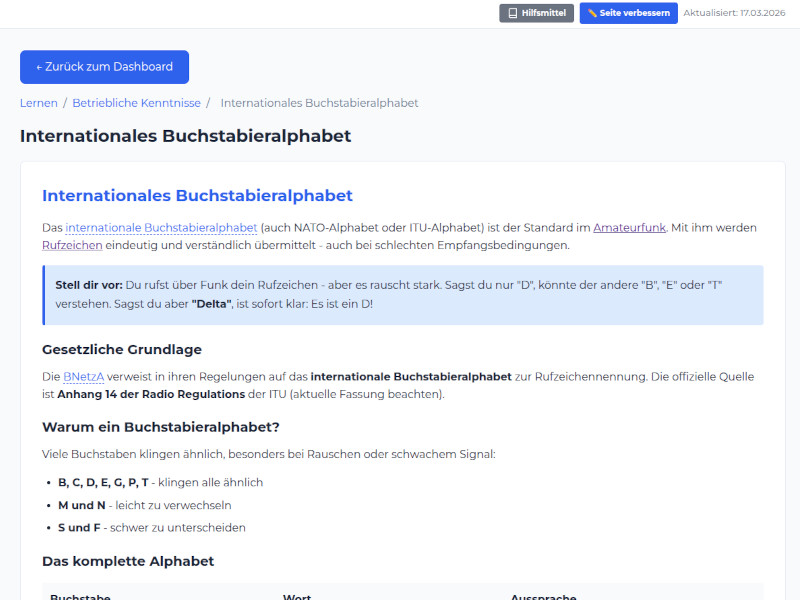800x600 pixels.
Task: Open the Lernen breadcrumb link
Action: [38, 102]
